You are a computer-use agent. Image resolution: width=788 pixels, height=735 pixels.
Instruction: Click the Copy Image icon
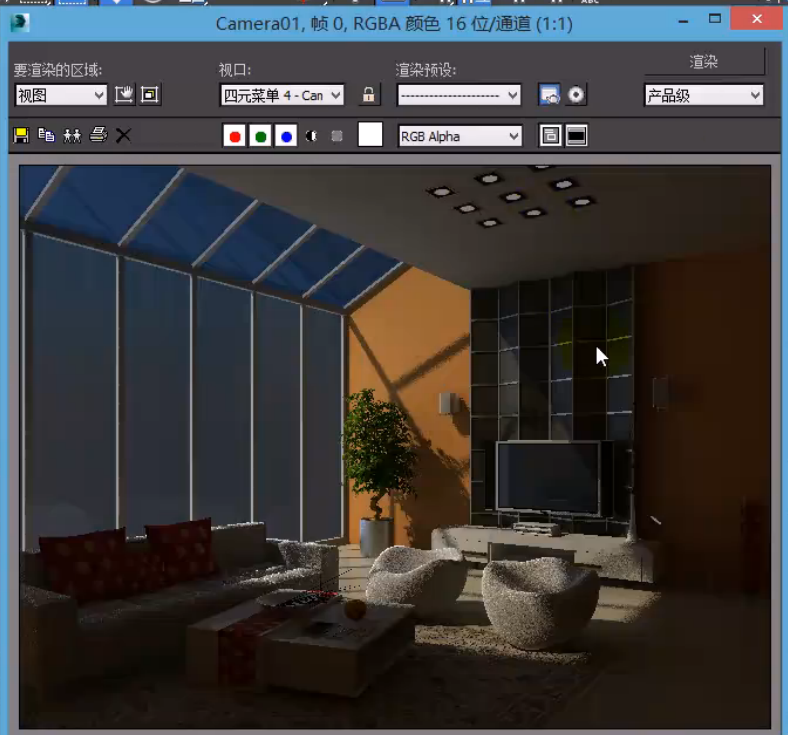point(46,135)
